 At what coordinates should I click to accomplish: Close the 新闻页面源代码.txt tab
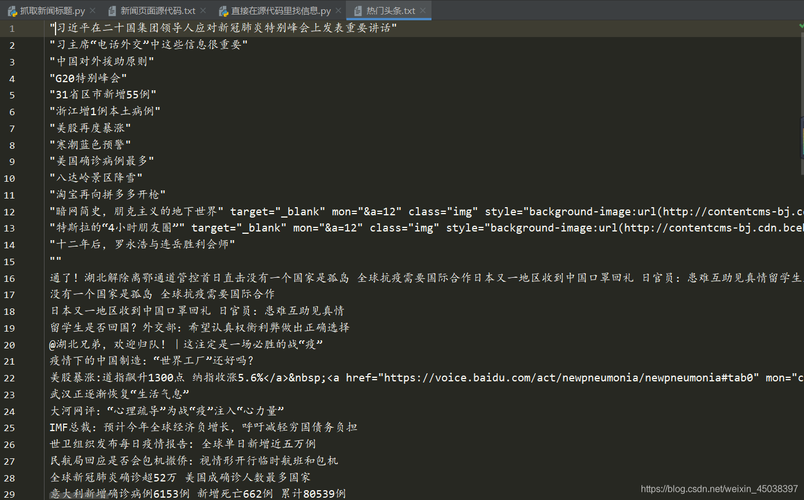point(203,10)
